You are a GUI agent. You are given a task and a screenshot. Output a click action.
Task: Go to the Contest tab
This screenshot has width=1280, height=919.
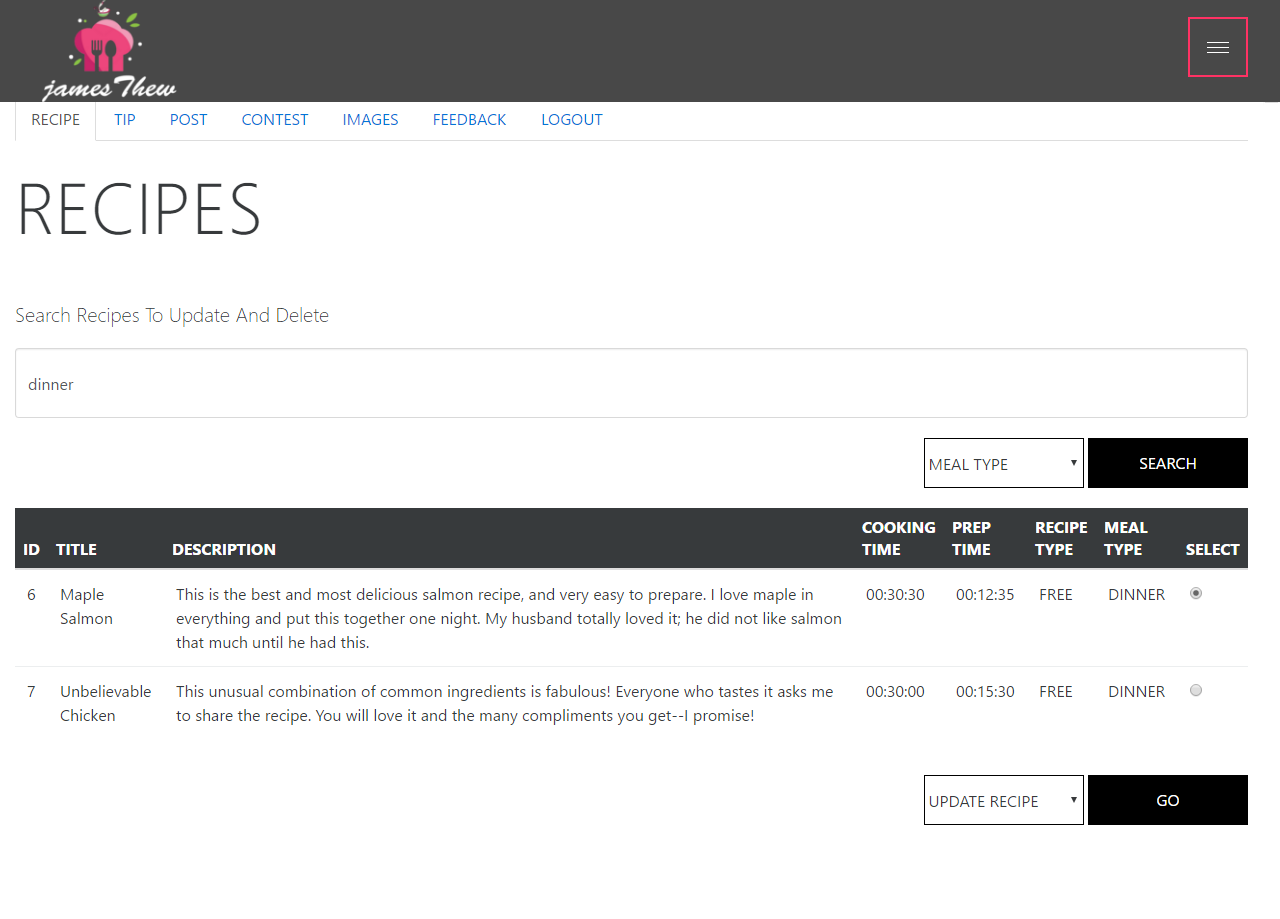(275, 120)
